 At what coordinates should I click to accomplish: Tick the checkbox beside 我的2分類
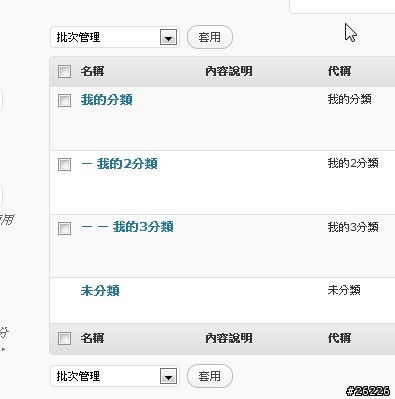(64, 164)
